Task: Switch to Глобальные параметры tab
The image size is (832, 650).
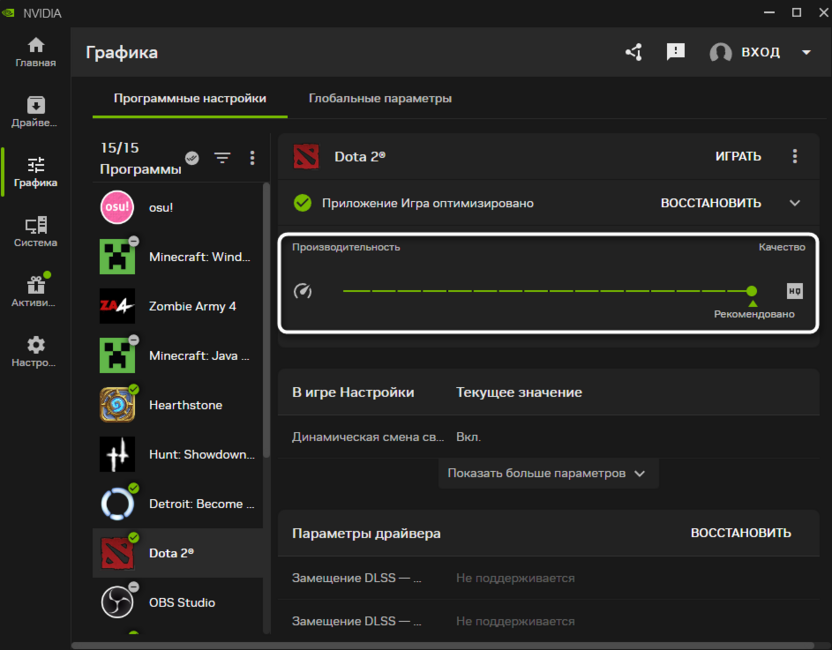Action: click(x=380, y=99)
